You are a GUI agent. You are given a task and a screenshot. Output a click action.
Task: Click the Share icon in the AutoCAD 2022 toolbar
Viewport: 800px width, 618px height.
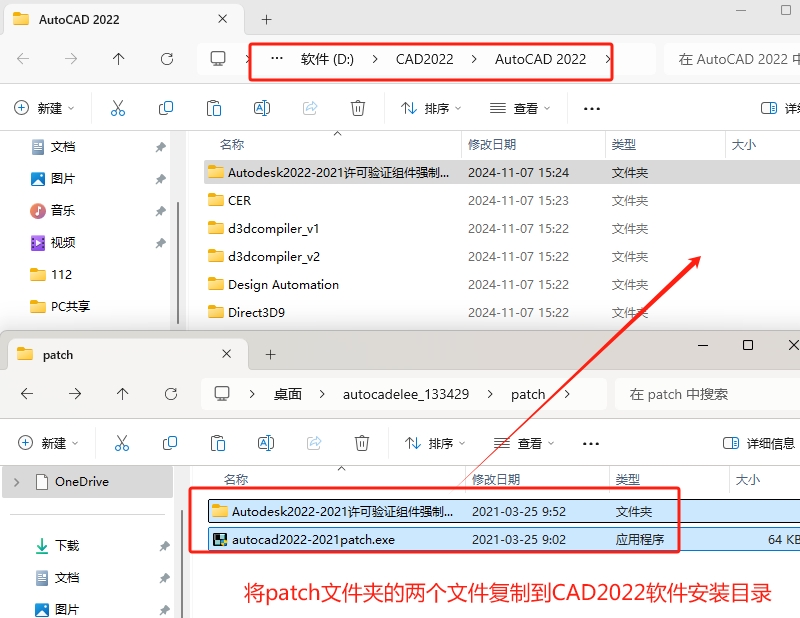pos(310,106)
